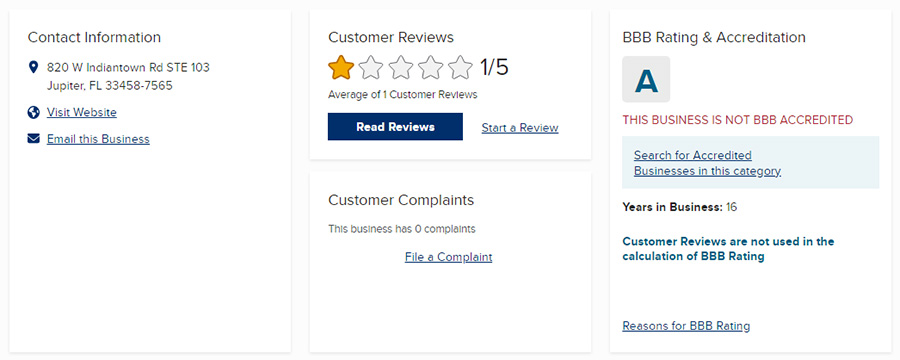This screenshot has width=900, height=360.
Task: Click the not BBB accredited notice
Action: 738,120
